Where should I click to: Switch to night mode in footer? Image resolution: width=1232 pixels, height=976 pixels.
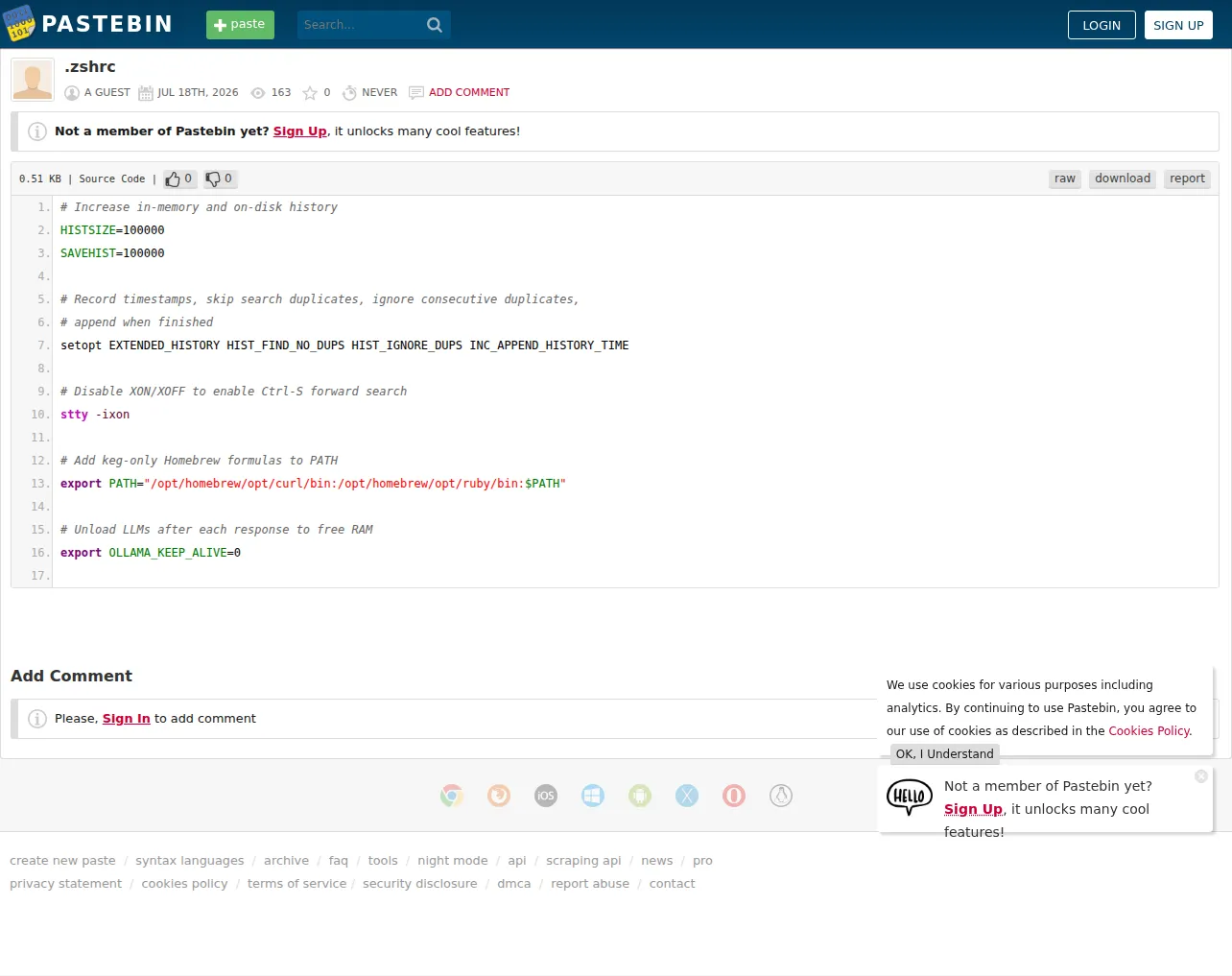pyautogui.click(x=453, y=861)
